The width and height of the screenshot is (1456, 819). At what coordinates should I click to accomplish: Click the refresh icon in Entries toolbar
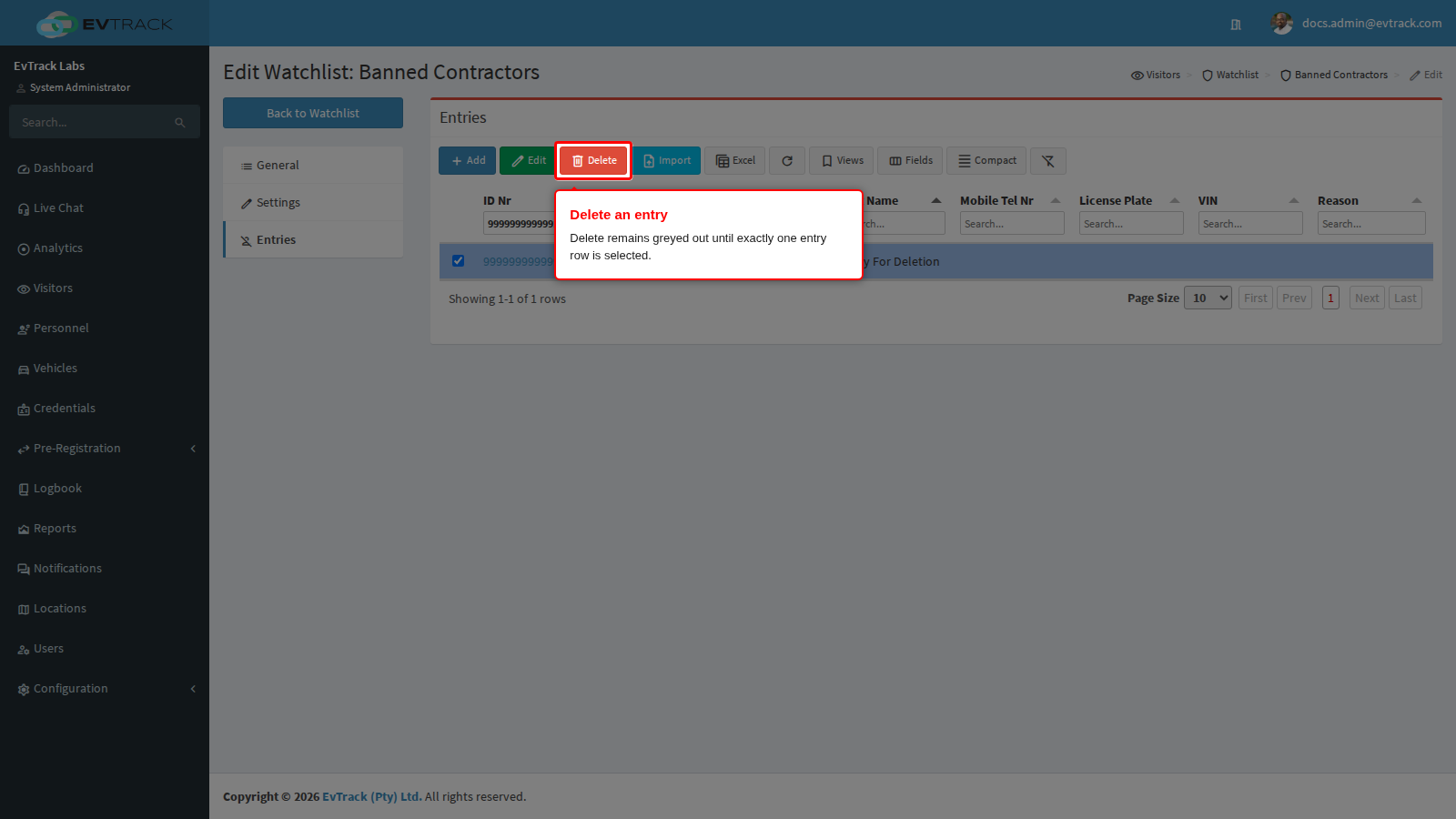pos(787,161)
